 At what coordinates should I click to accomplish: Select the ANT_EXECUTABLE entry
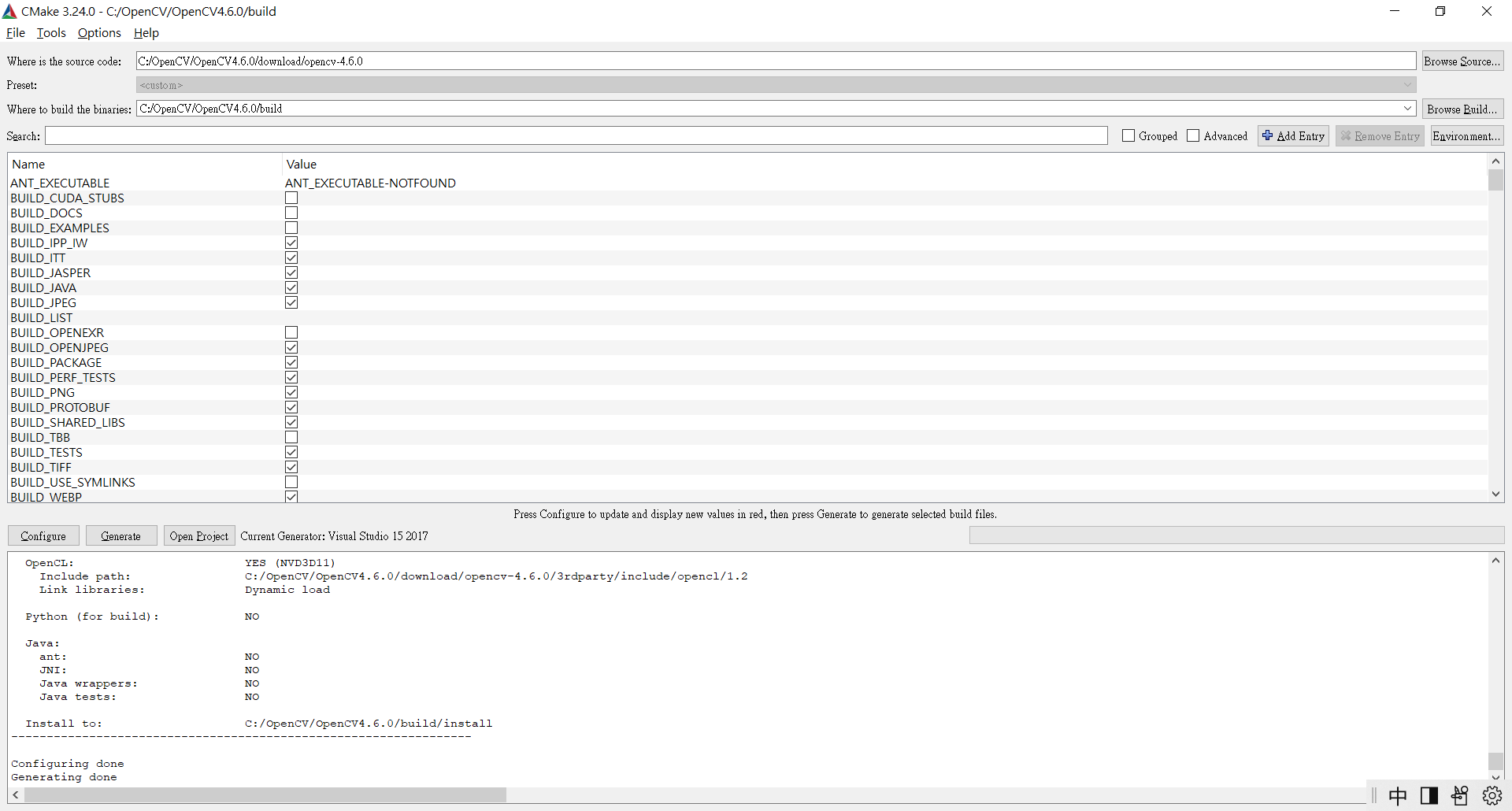[x=60, y=183]
